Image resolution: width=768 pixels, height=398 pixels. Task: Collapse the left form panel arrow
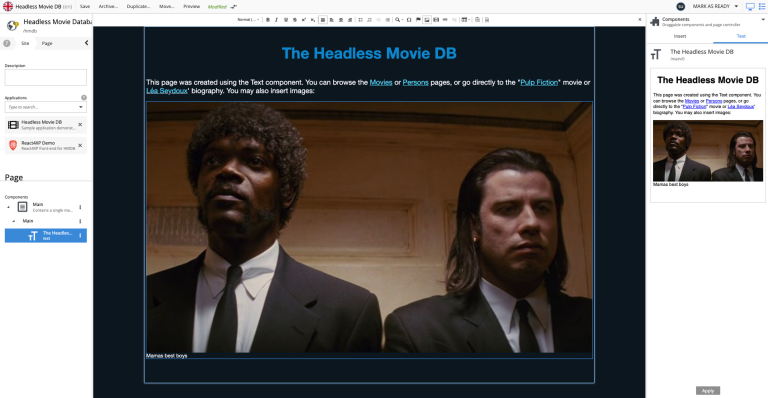[x=87, y=43]
